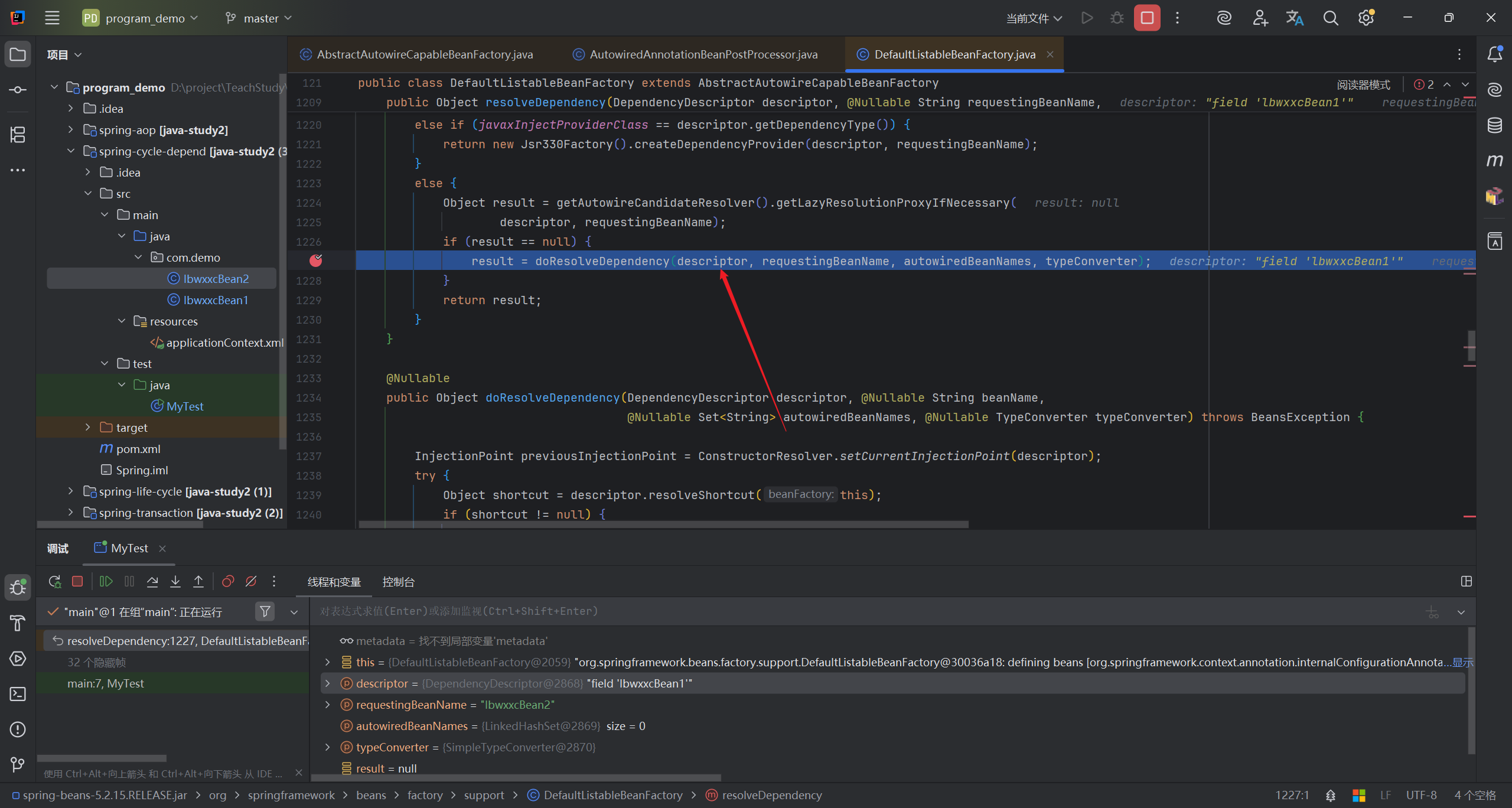Click View Breakpoints red circles icon
The height and width of the screenshot is (808, 1512).
click(228, 582)
